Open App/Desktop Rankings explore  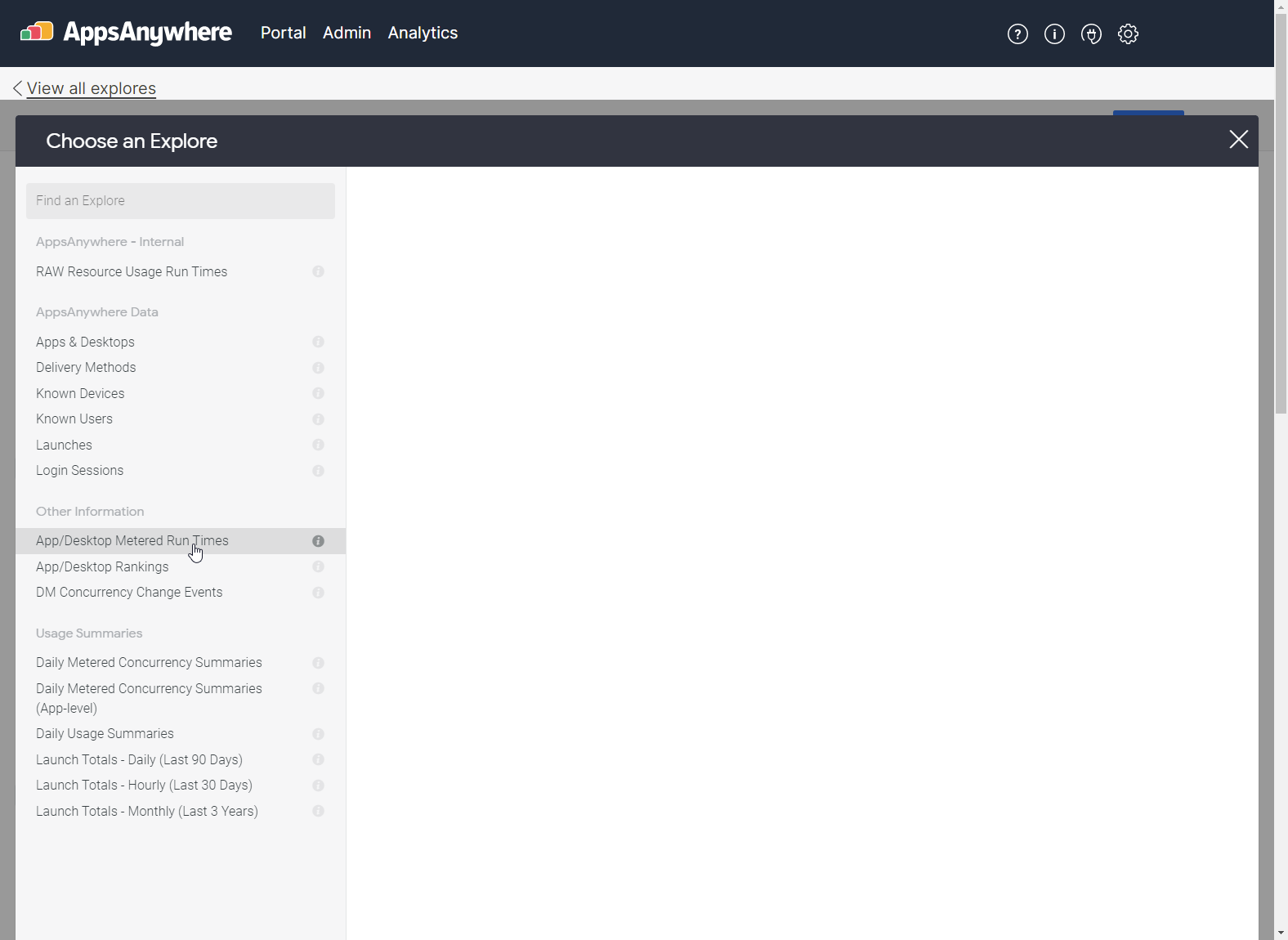click(x=102, y=566)
